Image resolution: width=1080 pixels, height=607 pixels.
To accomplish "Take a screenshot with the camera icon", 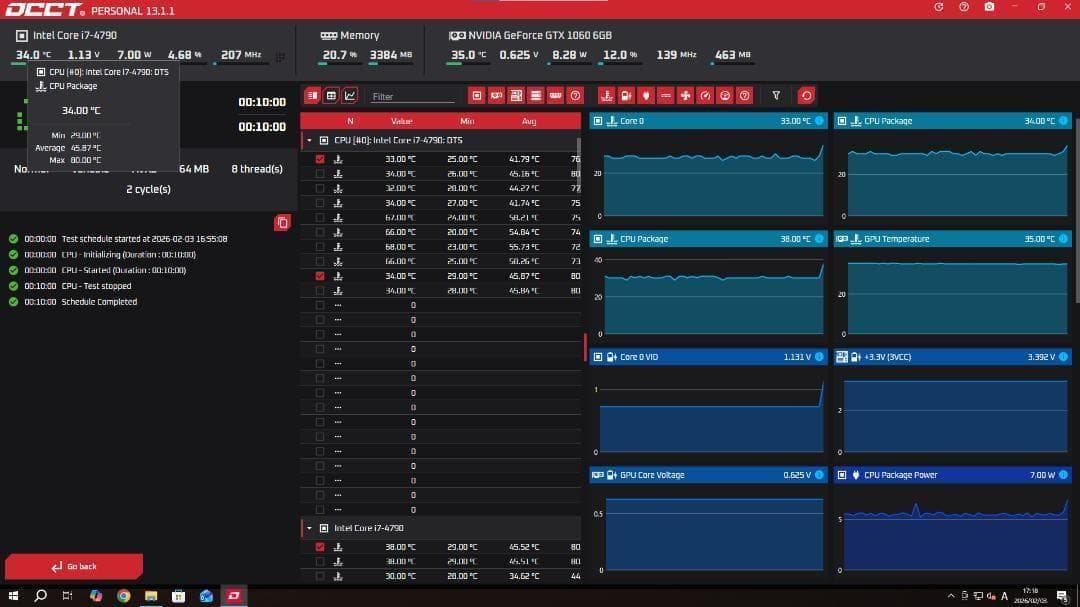I will tap(990, 7).
